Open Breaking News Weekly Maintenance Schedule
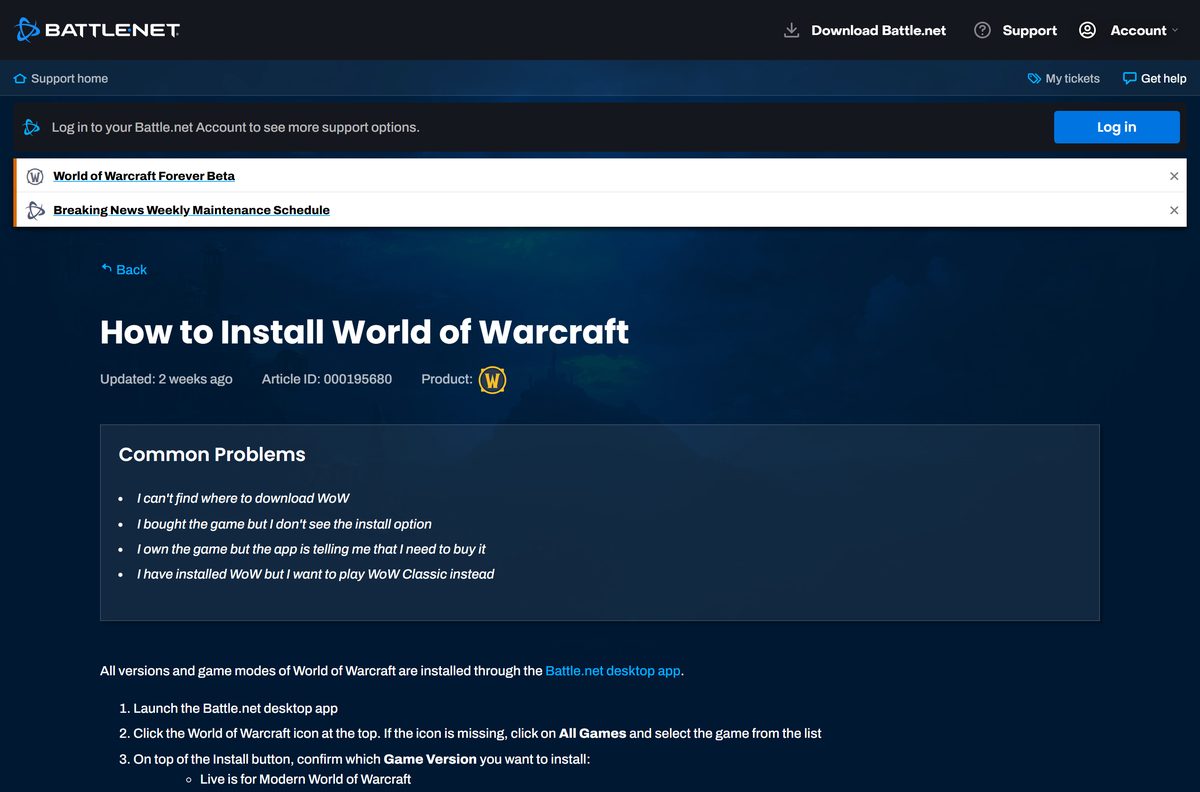The image size is (1200, 792). 191,210
